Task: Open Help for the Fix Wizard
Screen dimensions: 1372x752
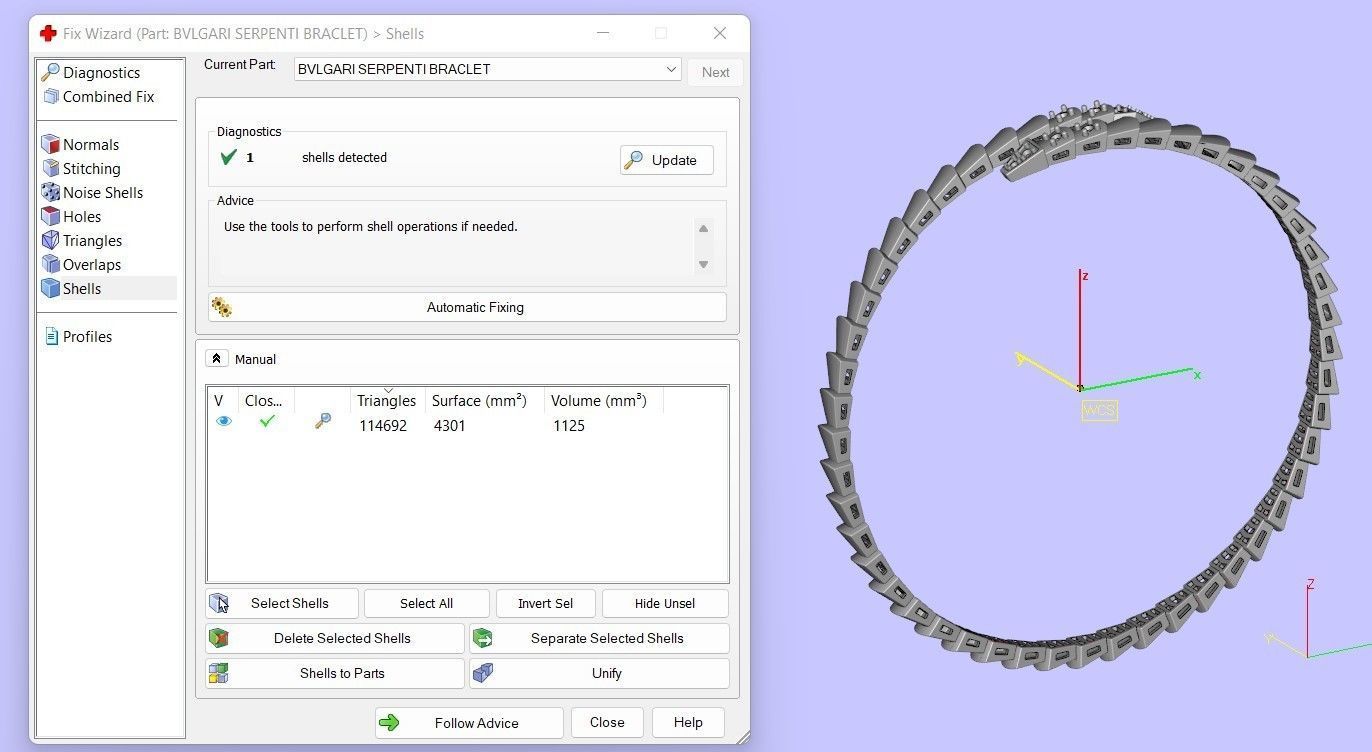Action: (688, 722)
